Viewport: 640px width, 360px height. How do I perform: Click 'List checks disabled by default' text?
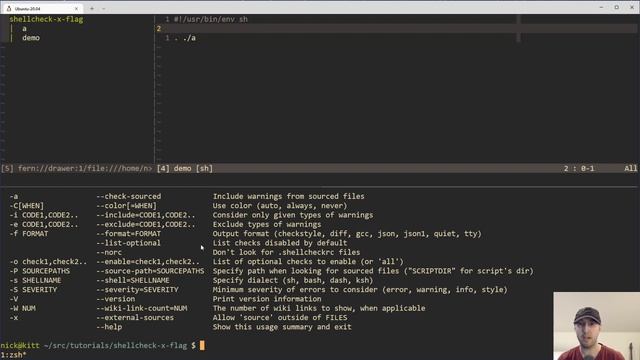pos(280,243)
